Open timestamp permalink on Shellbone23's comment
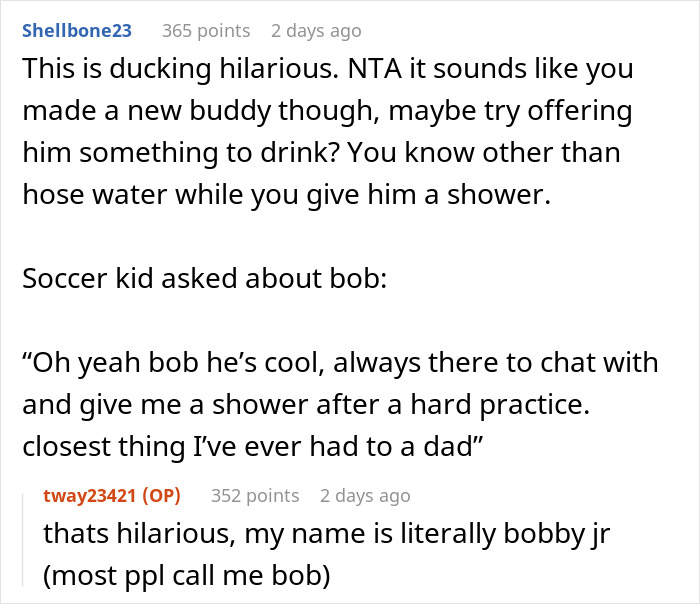This screenshot has width=700, height=604. (315, 31)
